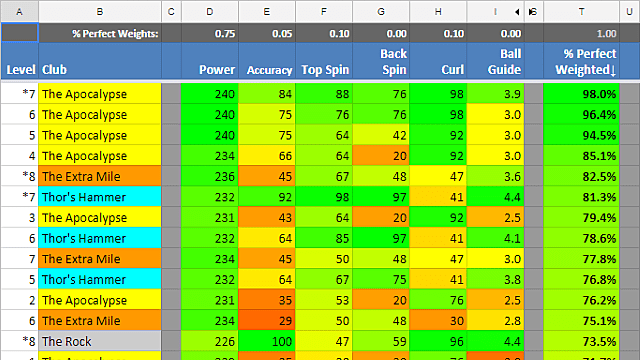Click Thor's Hammer *7 top spin 98
Screen dimensions: 640x360
324,197
